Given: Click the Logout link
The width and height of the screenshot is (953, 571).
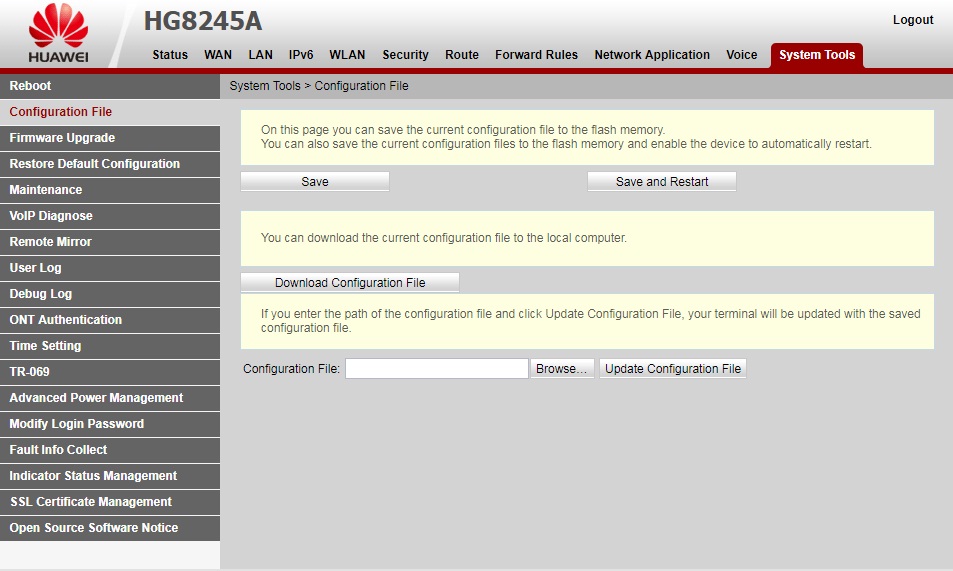Looking at the screenshot, I should pyautogui.click(x=913, y=19).
